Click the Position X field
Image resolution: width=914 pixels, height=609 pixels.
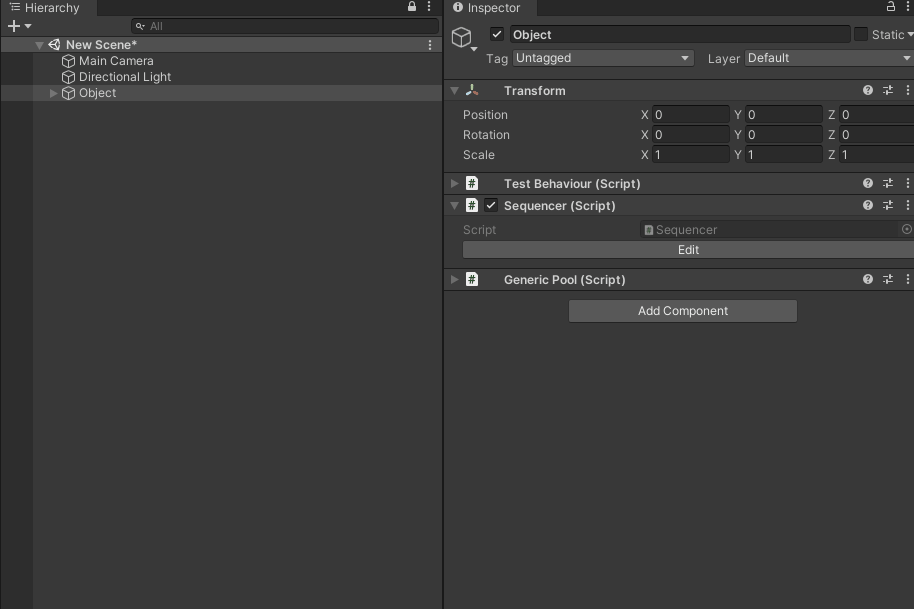[x=690, y=115]
